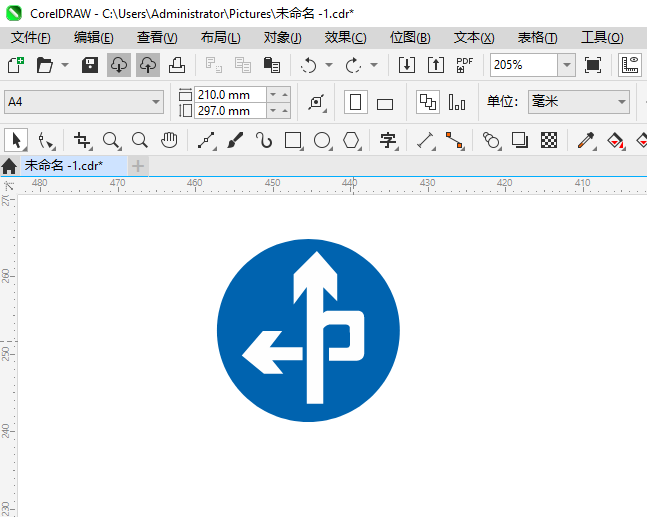Screen dimensions: 647x517
Task: Select the Ellipse tool
Action: 322,141
